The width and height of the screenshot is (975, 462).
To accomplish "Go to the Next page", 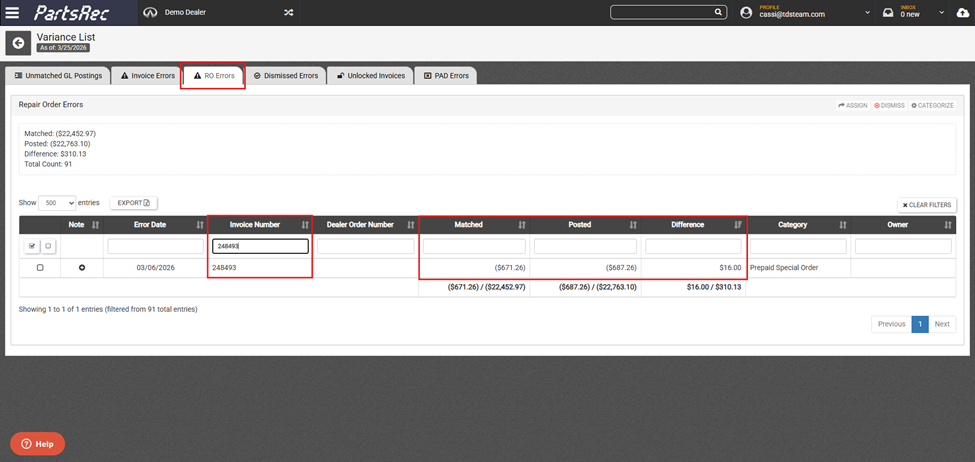I will pyautogui.click(x=942, y=324).
